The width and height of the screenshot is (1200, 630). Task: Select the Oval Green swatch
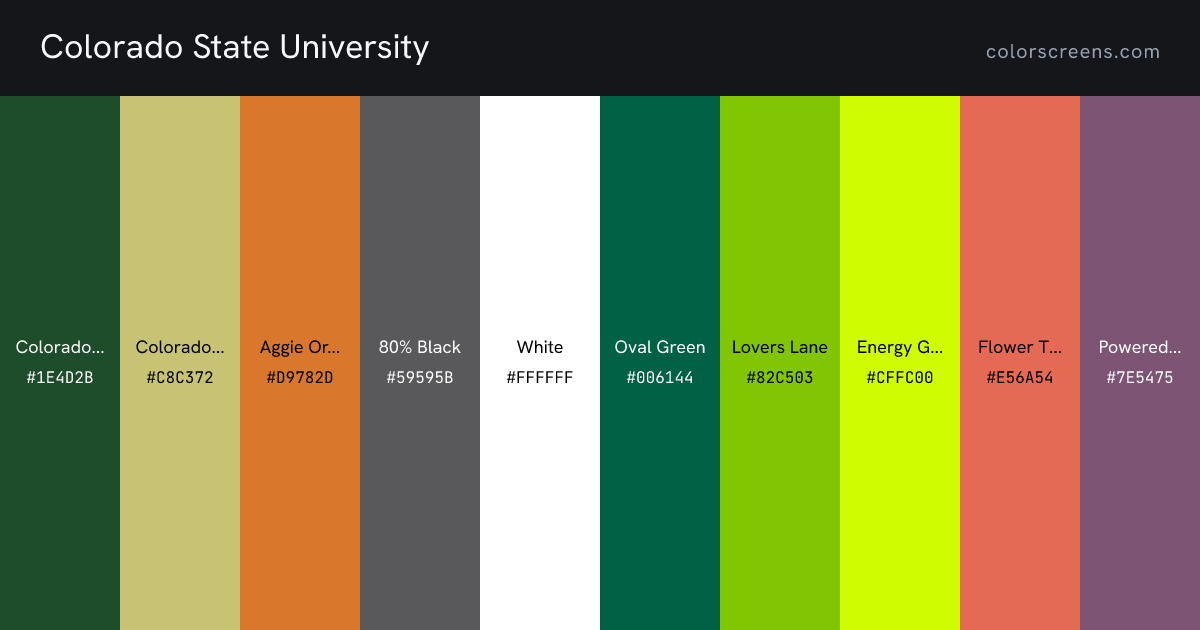[660, 363]
